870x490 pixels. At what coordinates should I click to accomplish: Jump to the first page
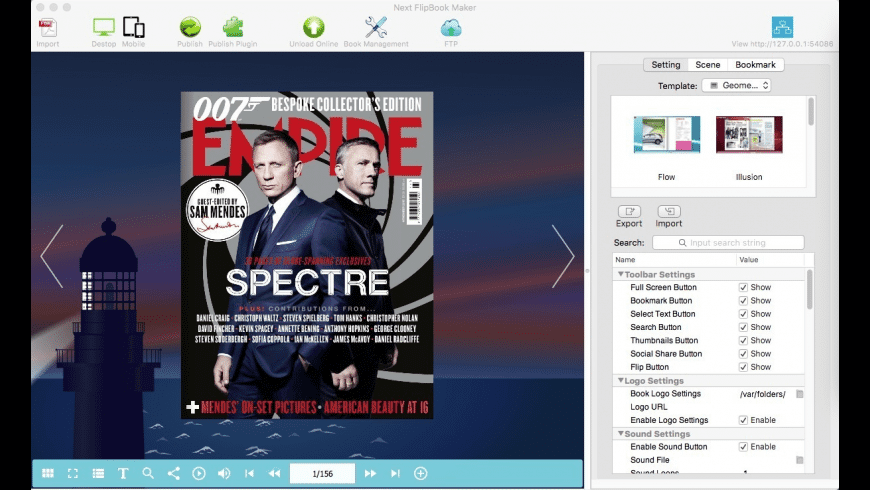249,473
